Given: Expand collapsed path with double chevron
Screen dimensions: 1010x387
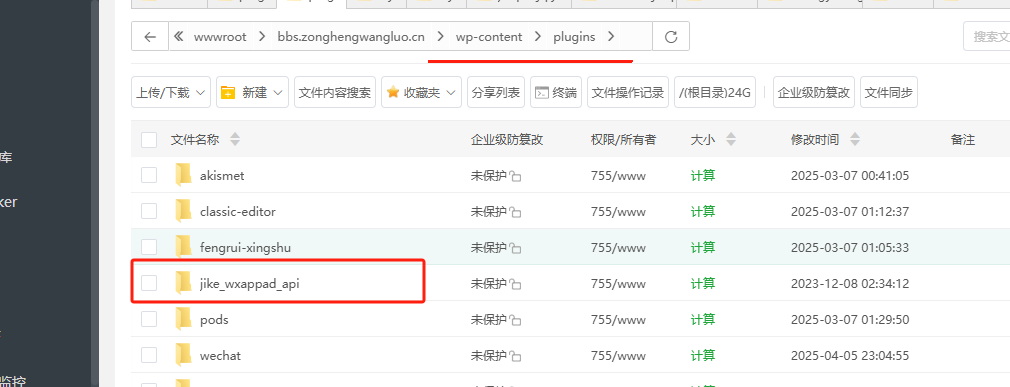Looking at the screenshot, I should 180,37.
